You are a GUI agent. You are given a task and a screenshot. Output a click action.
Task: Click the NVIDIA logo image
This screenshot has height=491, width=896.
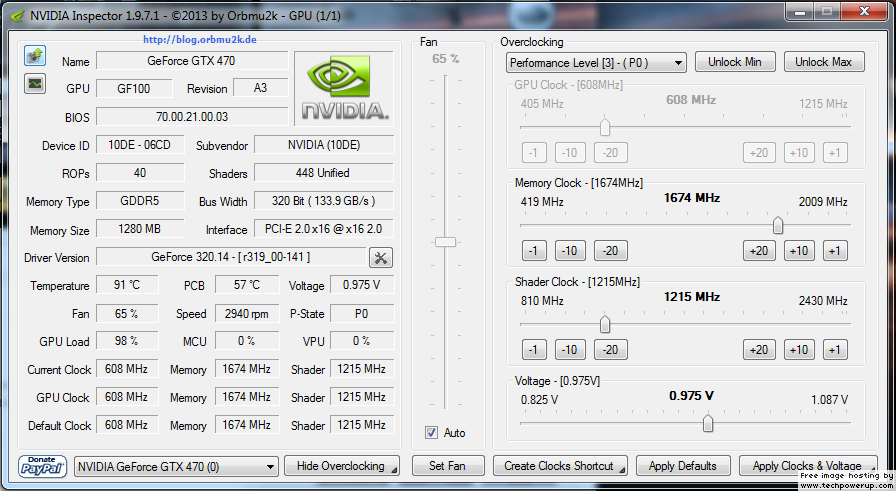pyautogui.click(x=344, y=88)
